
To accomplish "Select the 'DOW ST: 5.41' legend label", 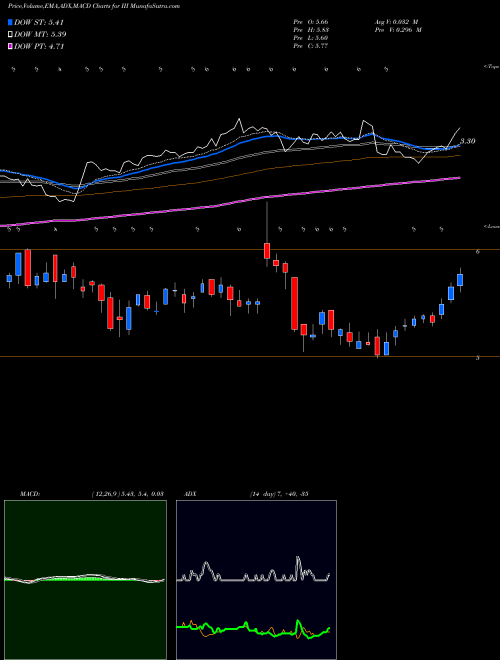I will coord(39,22).
